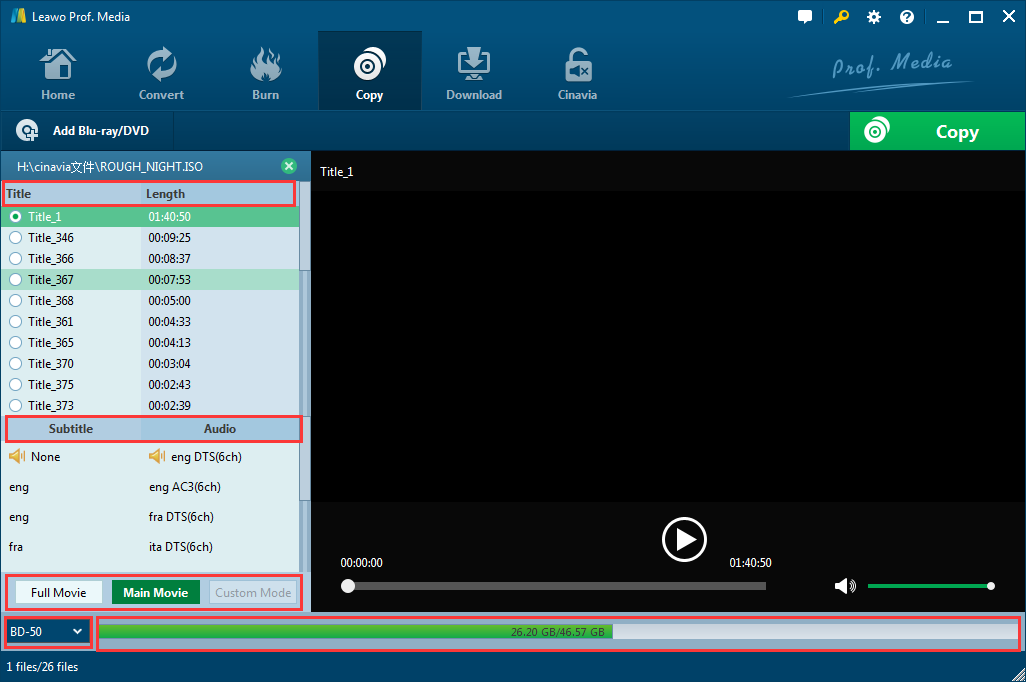Open settings with the gear icon
The height and width of the screenshot is (682, 1026).
(x=874, y=17)
